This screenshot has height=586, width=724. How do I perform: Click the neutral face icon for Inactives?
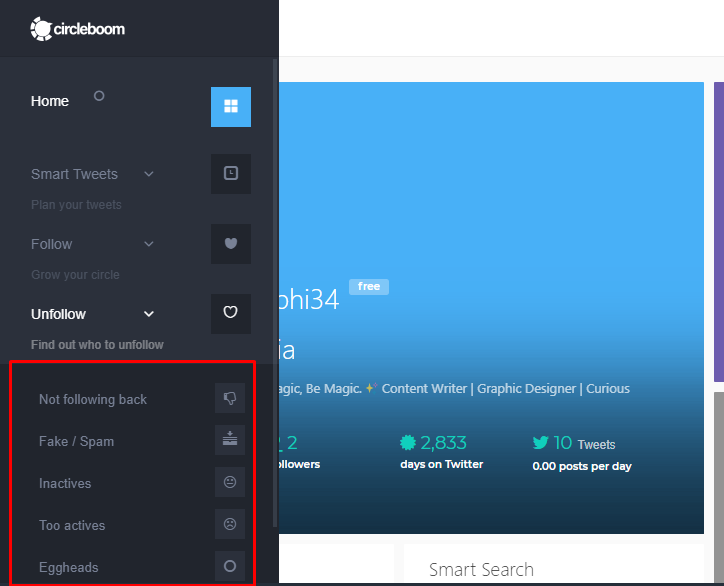click(x=230, y=482)
